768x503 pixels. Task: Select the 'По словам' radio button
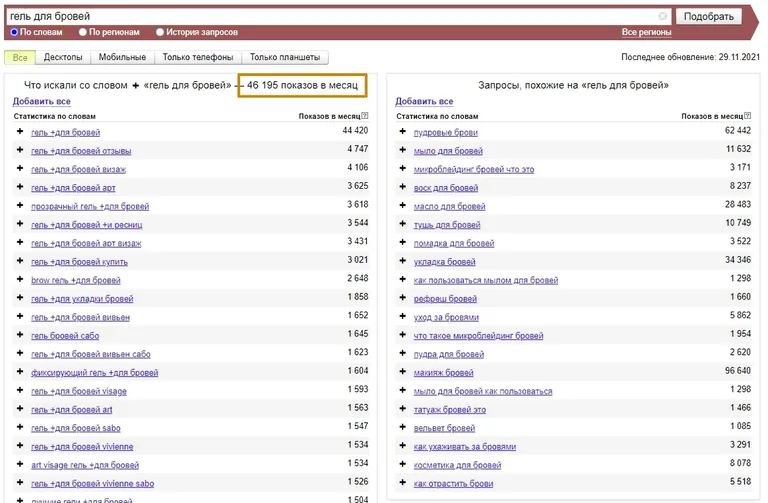[14, 32]
